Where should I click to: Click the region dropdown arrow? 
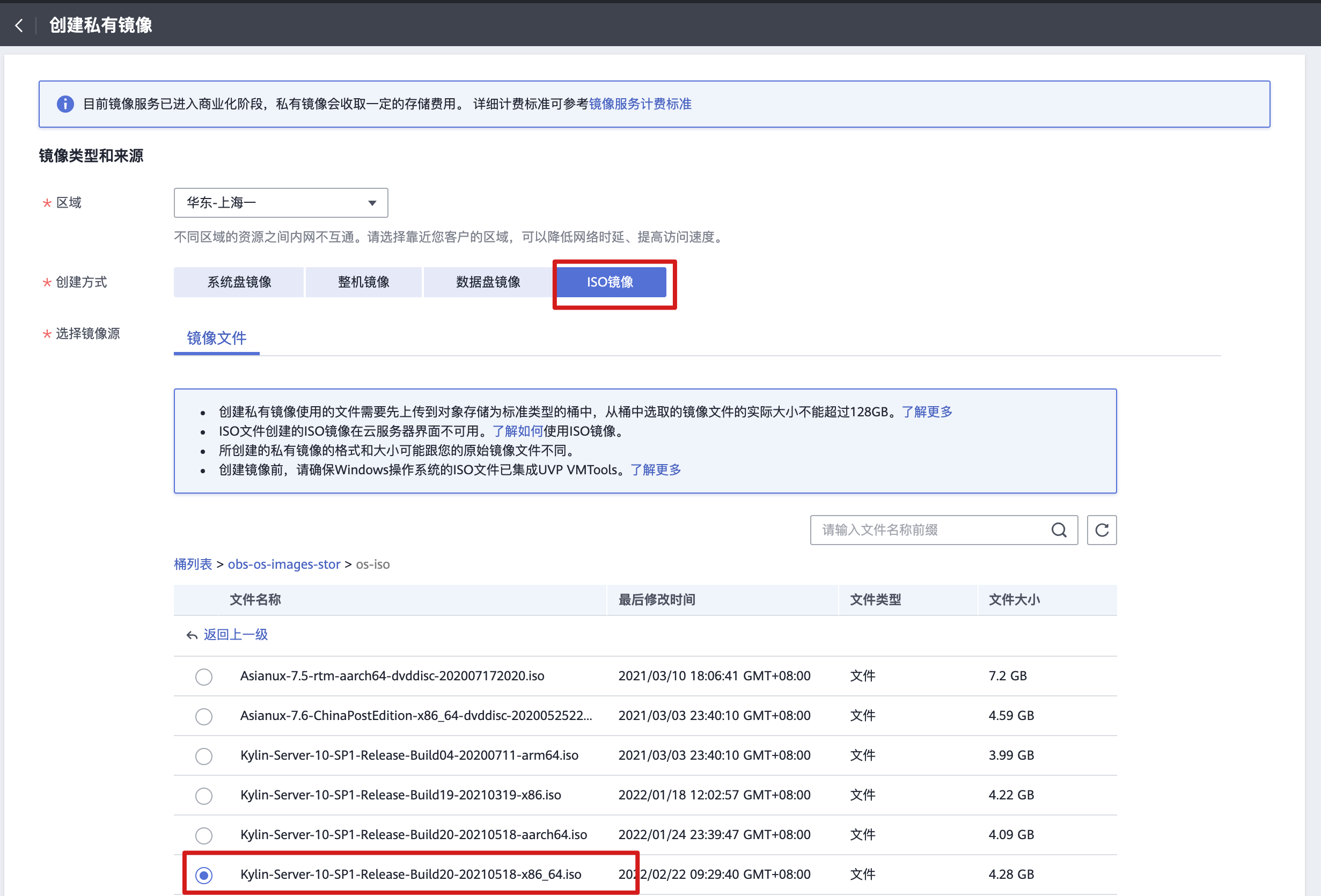point(372,203)
